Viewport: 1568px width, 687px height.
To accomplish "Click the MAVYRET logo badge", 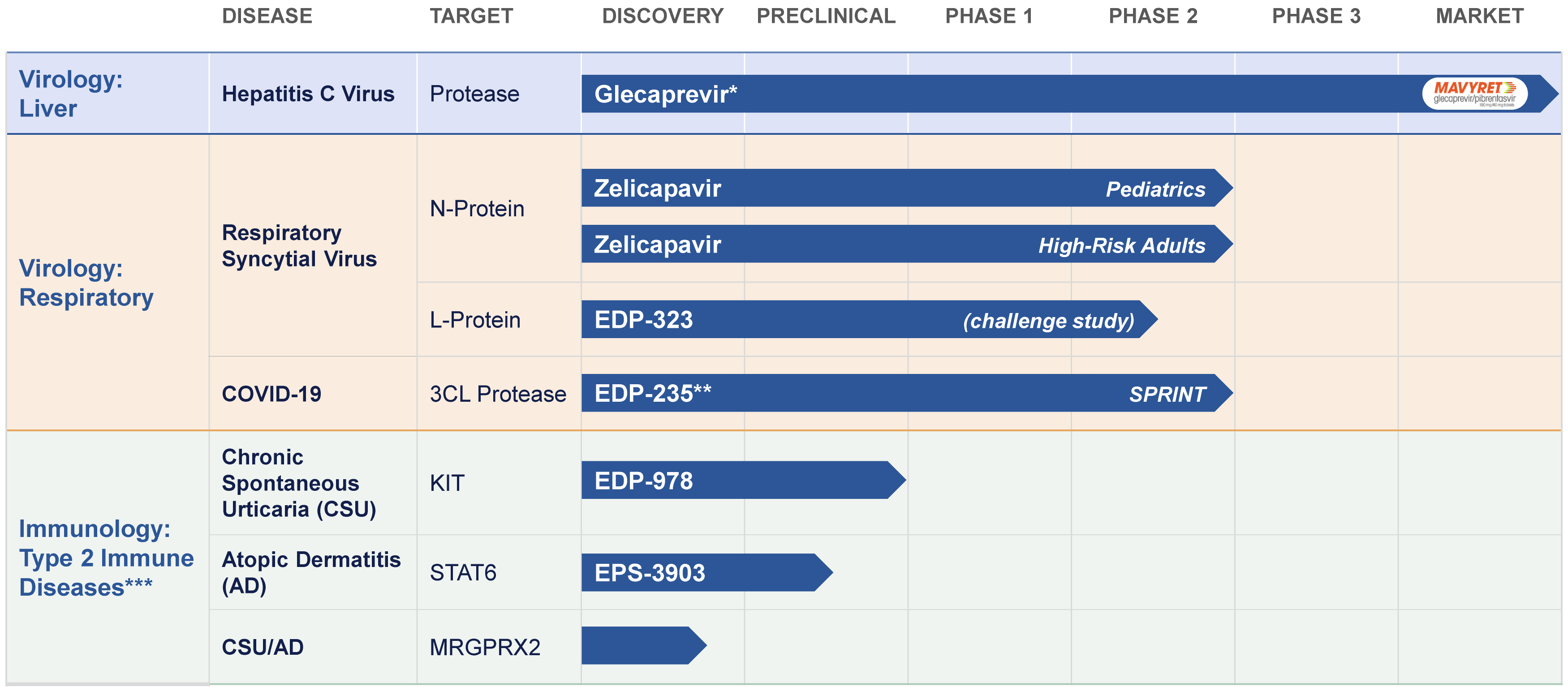I will click(x=1473, y=94).
